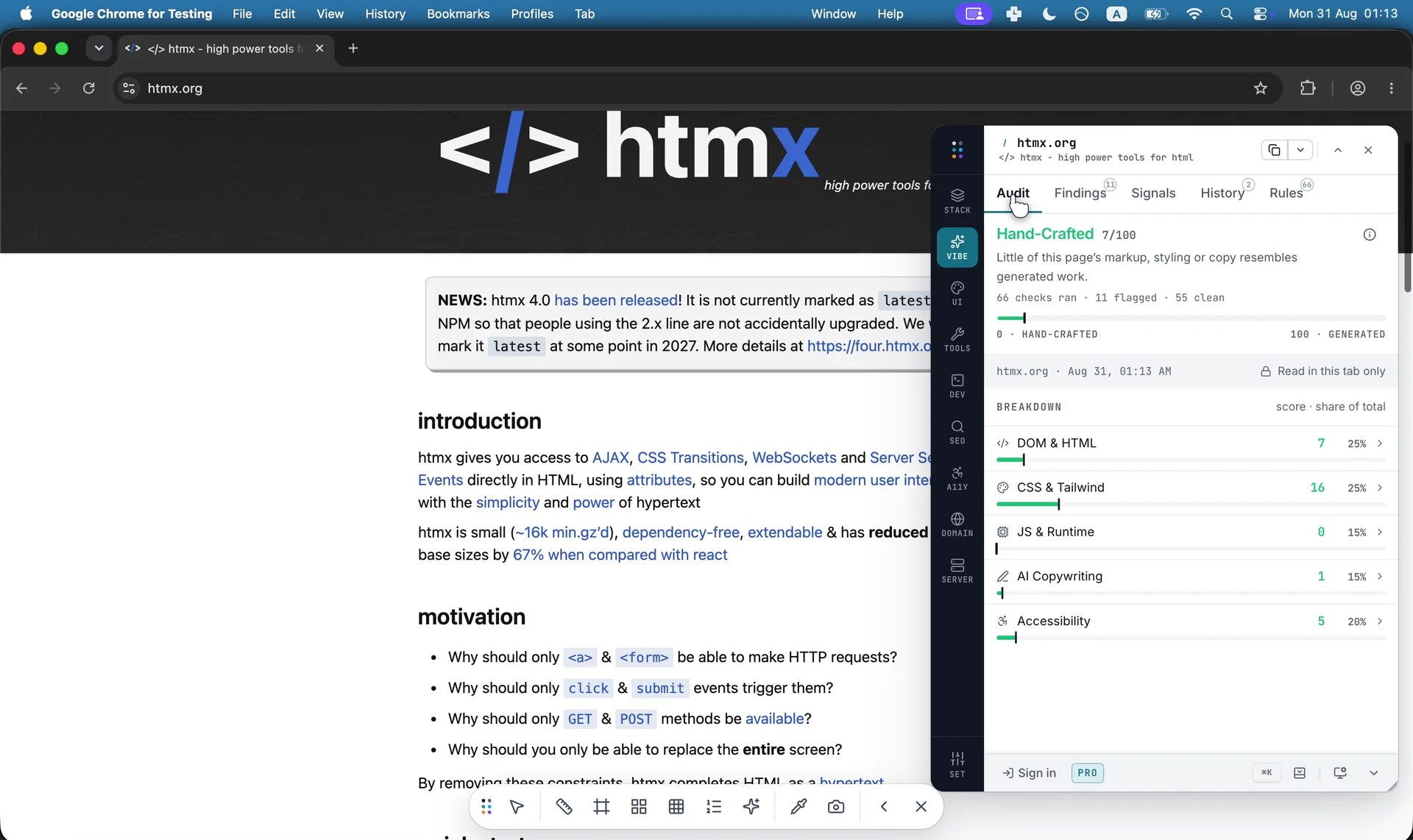Switch to the Audit tab

pos(1013,193)
